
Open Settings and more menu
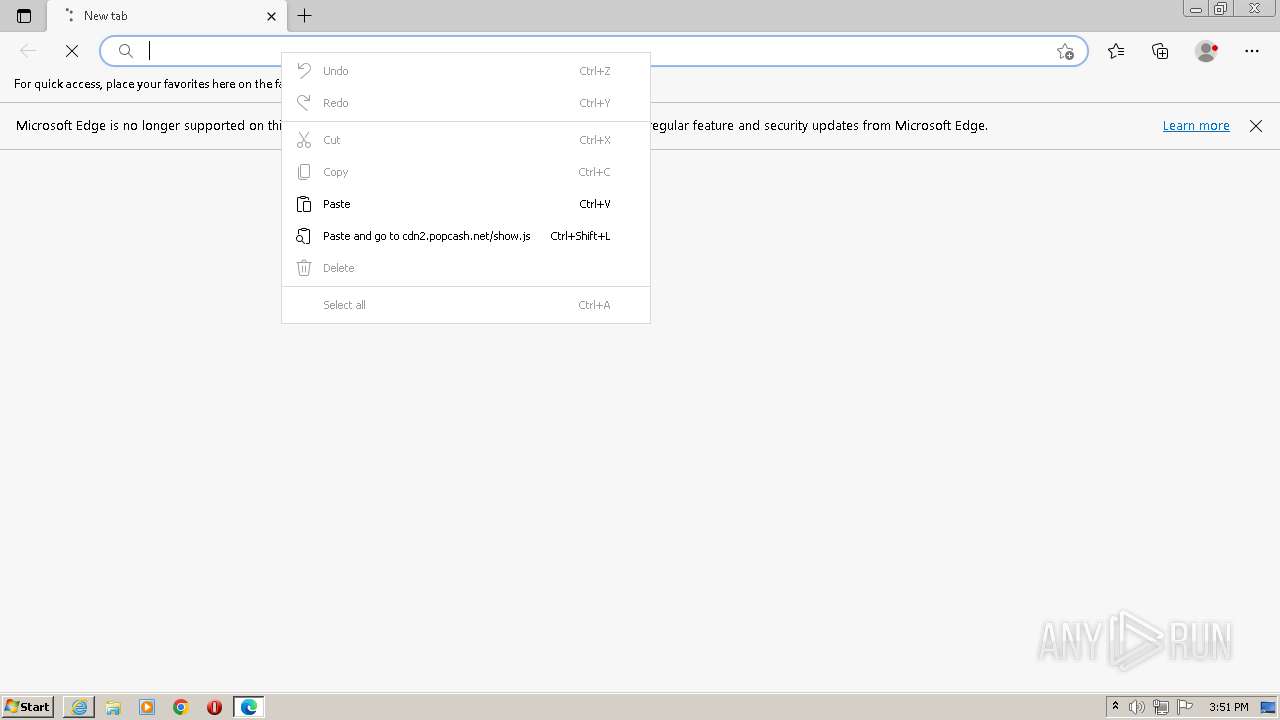pos(1252,51)
